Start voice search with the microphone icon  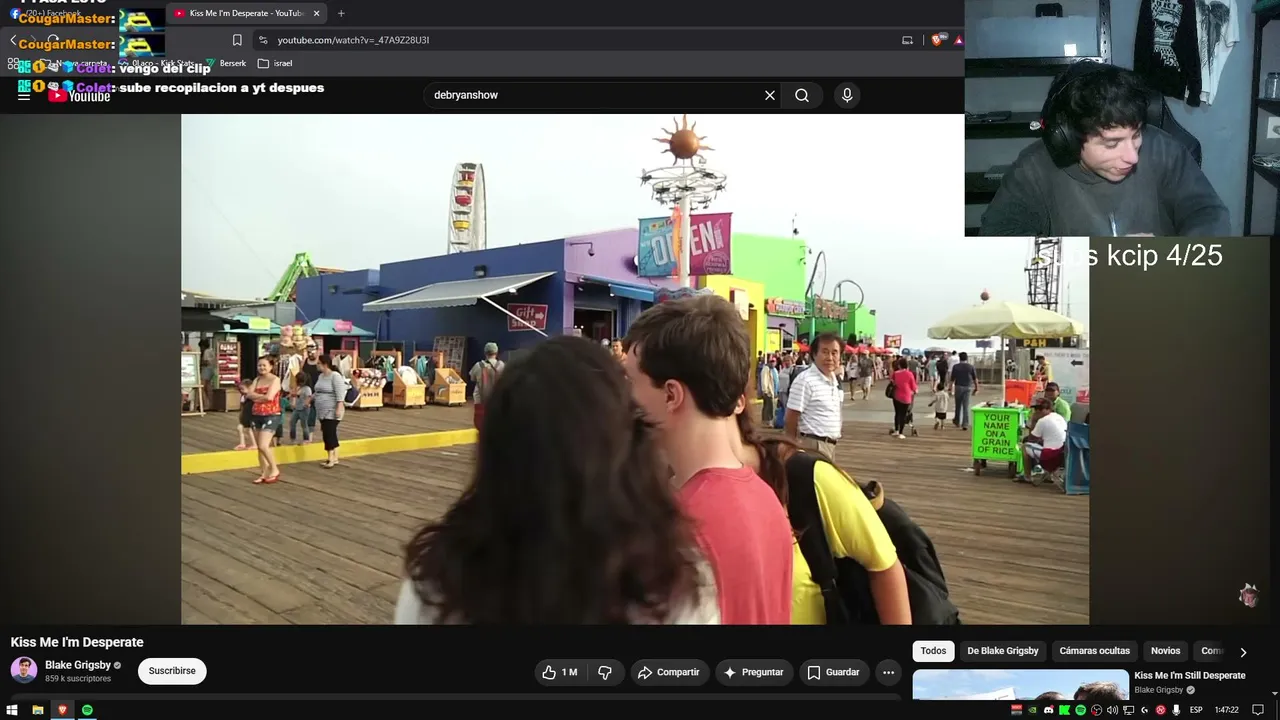(847, 95)
